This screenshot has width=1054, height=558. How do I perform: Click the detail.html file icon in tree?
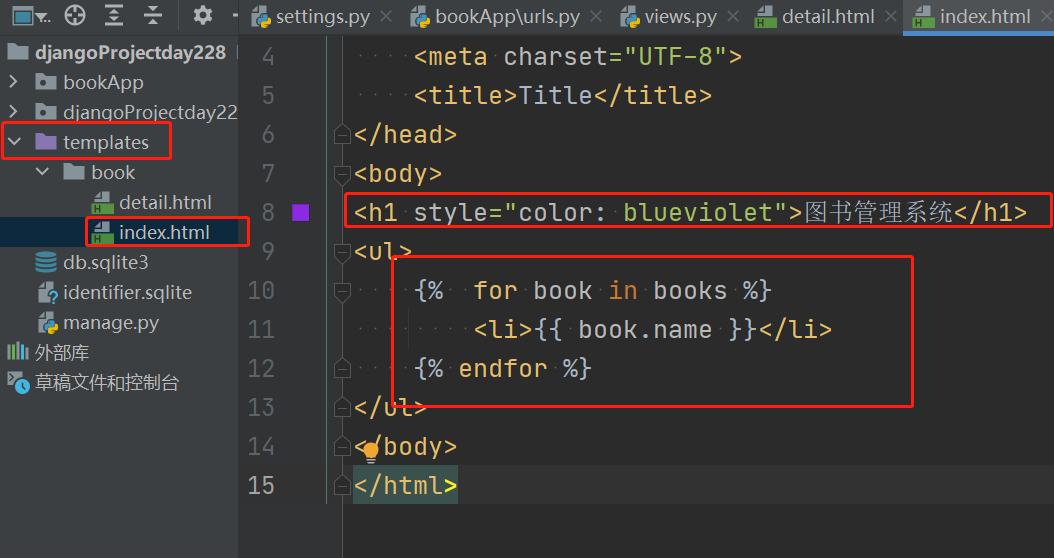(102, 202)
